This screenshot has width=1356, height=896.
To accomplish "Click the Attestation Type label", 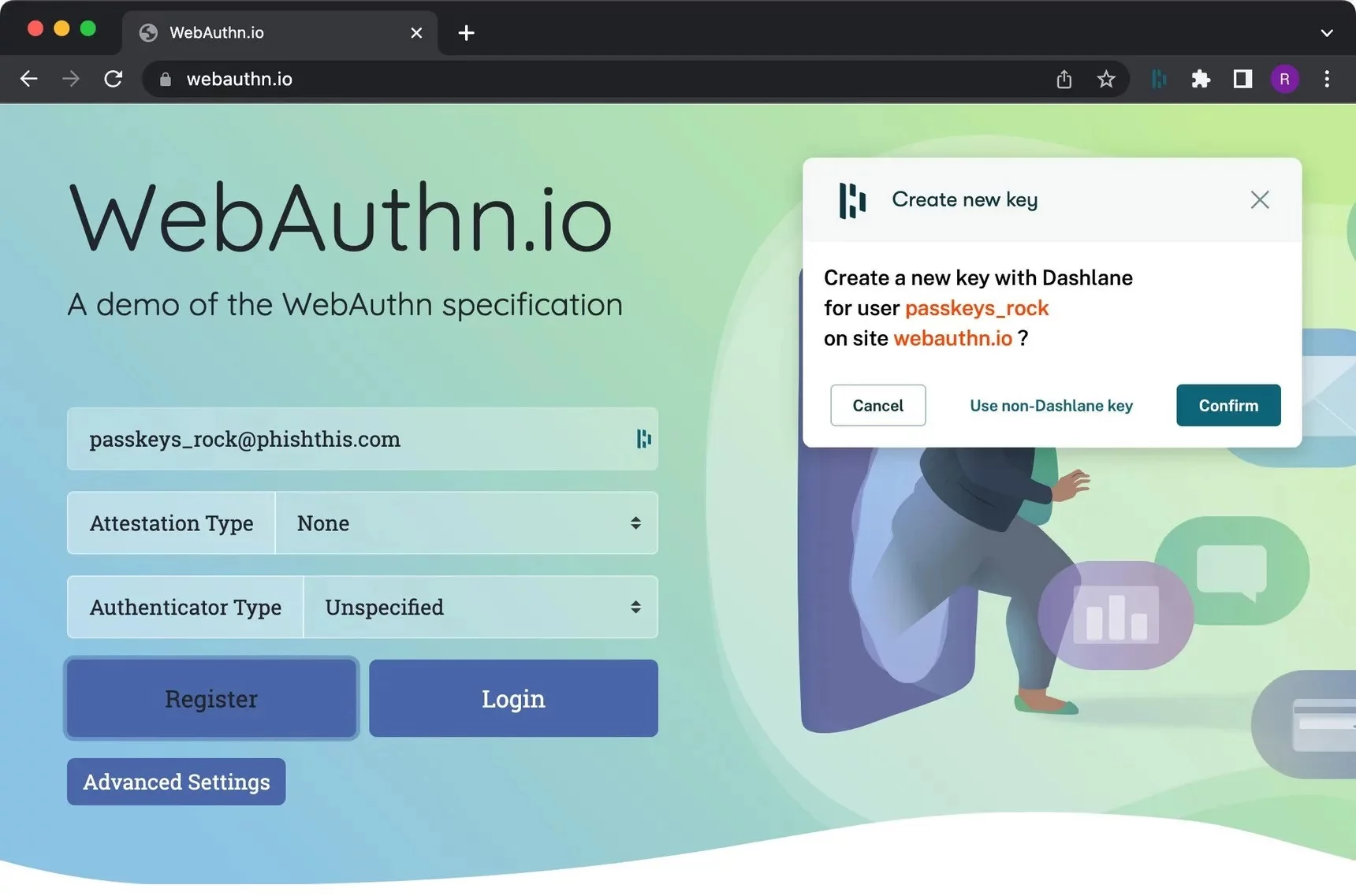I will 171,523.
